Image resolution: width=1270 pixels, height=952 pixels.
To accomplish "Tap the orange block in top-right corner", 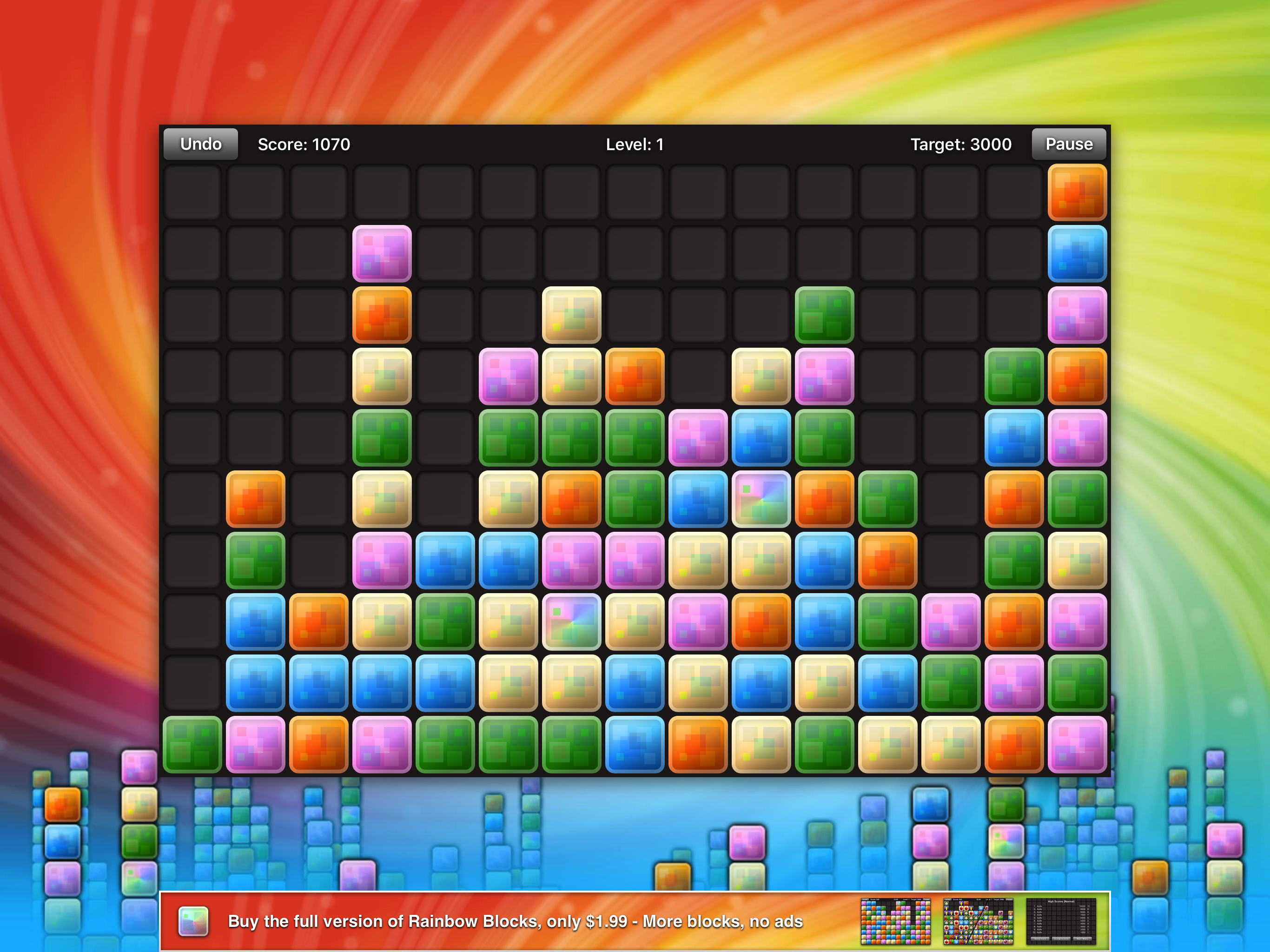I will (1077, 192).
